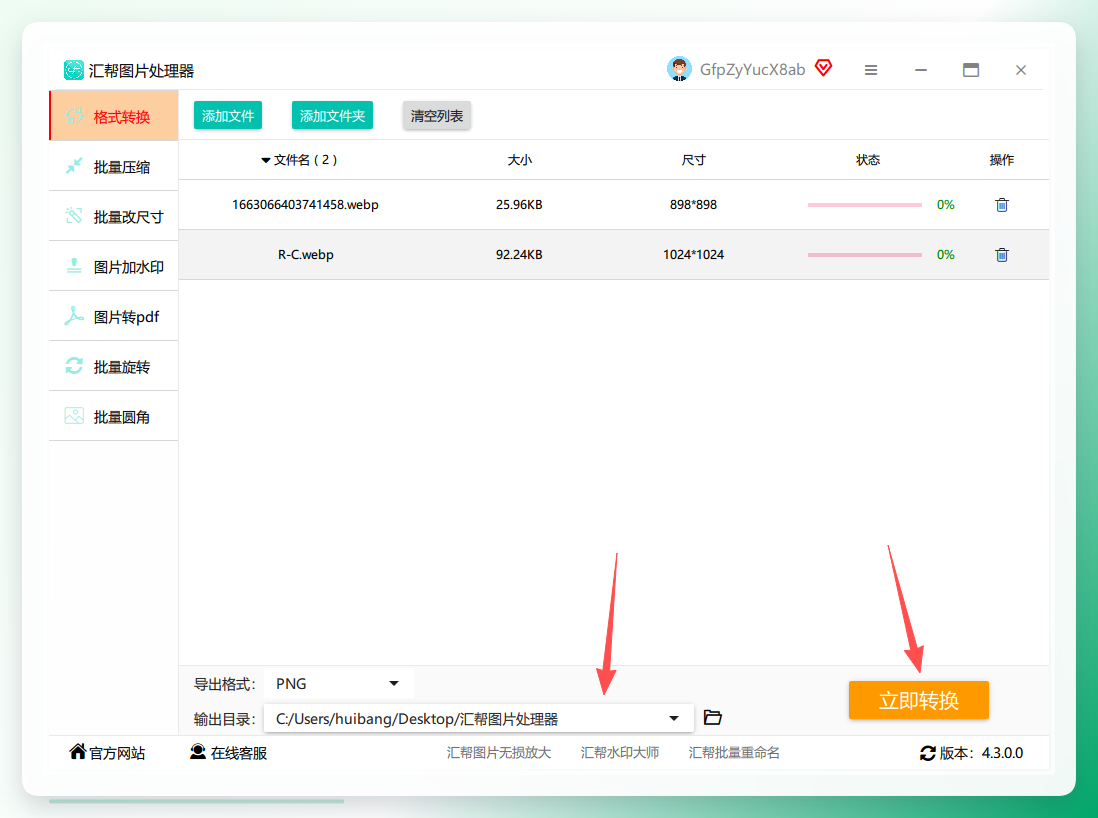This screenshot has width=1098, height=818.
Task: Click the 大小 column header
Action: (520, 160)
